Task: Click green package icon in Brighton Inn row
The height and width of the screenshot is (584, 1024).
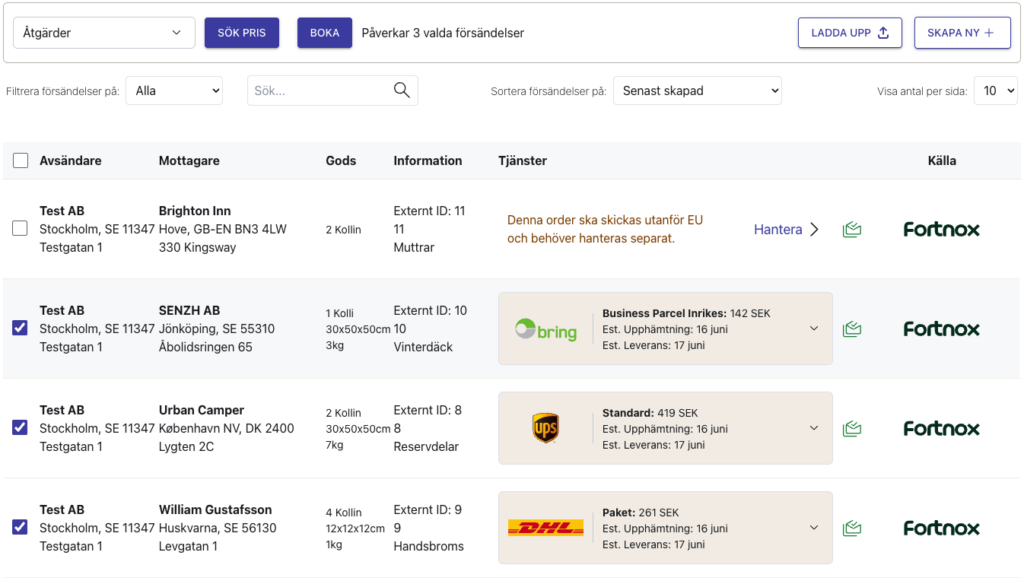Action: (852, 229)
